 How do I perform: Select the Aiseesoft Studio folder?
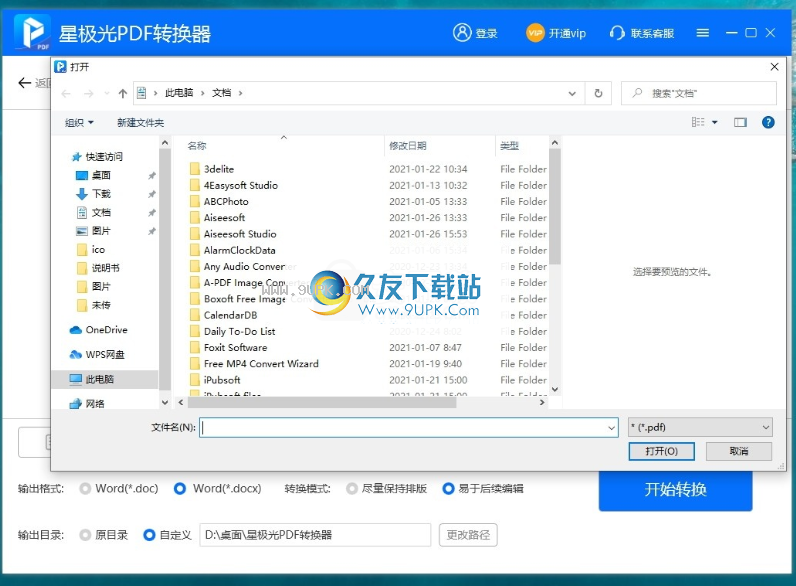click(x=240, y=234)
